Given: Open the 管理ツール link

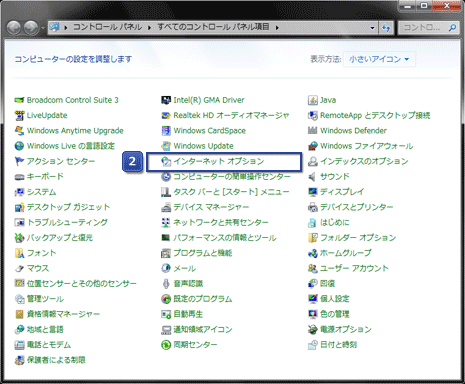Looking at the screenshot, I should tap(45, 299).
